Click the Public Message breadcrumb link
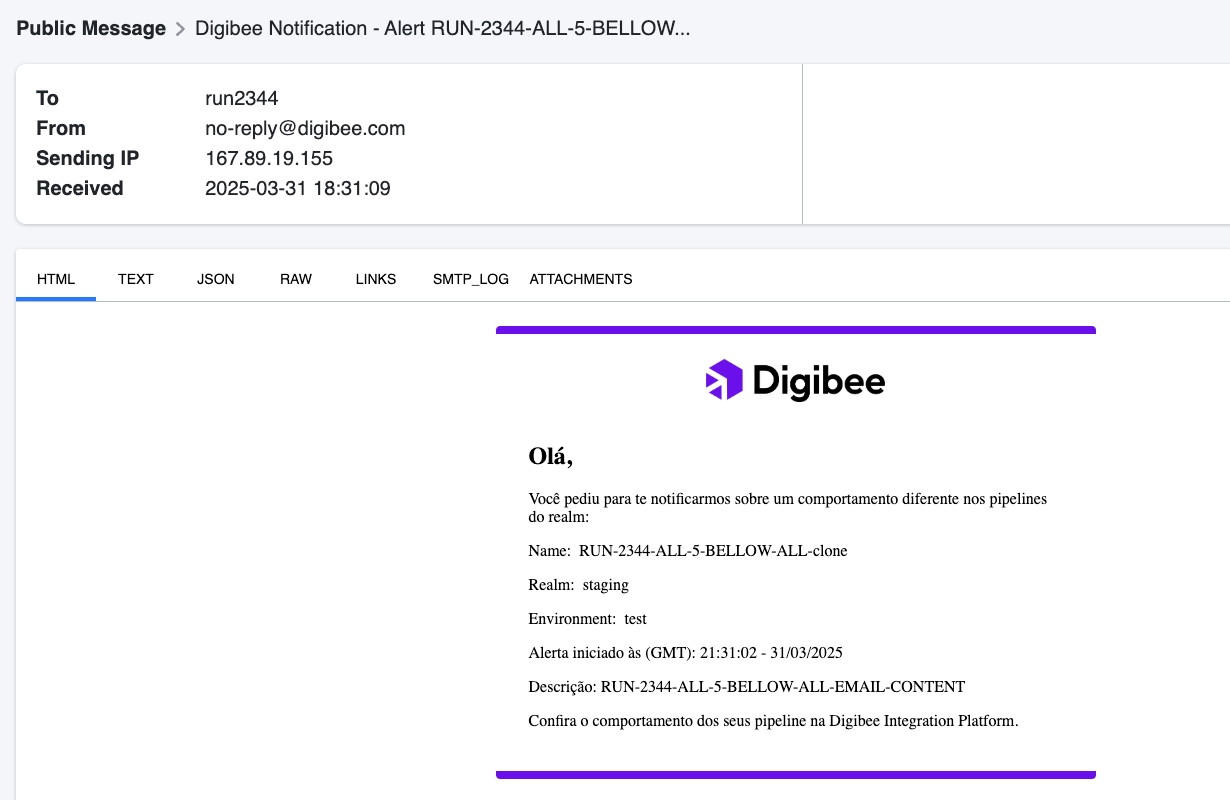 point(91,29)
